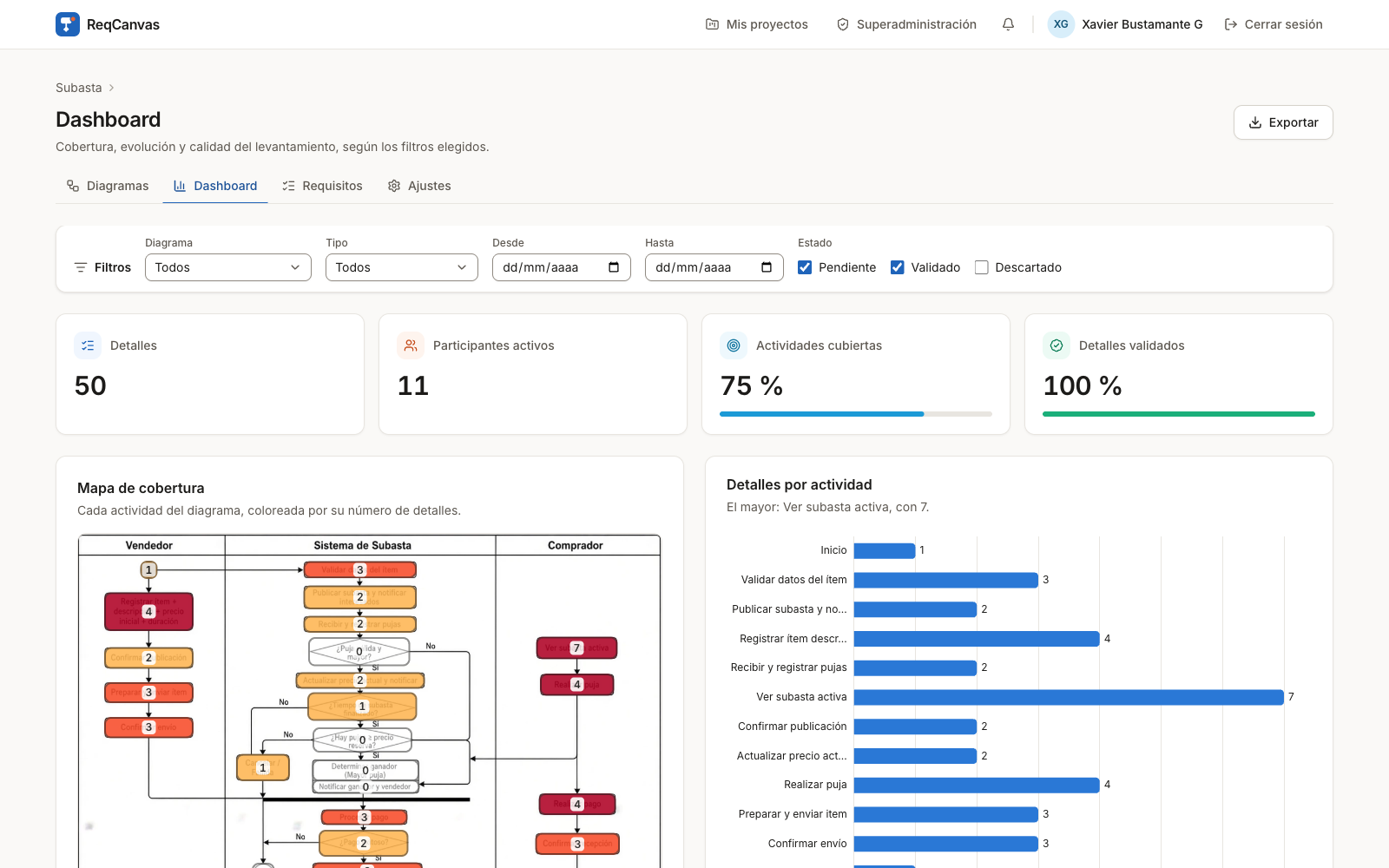Click the Realizar puja chart bar
The width and height of the screenshot is (1389, 868).
point(977,785)
